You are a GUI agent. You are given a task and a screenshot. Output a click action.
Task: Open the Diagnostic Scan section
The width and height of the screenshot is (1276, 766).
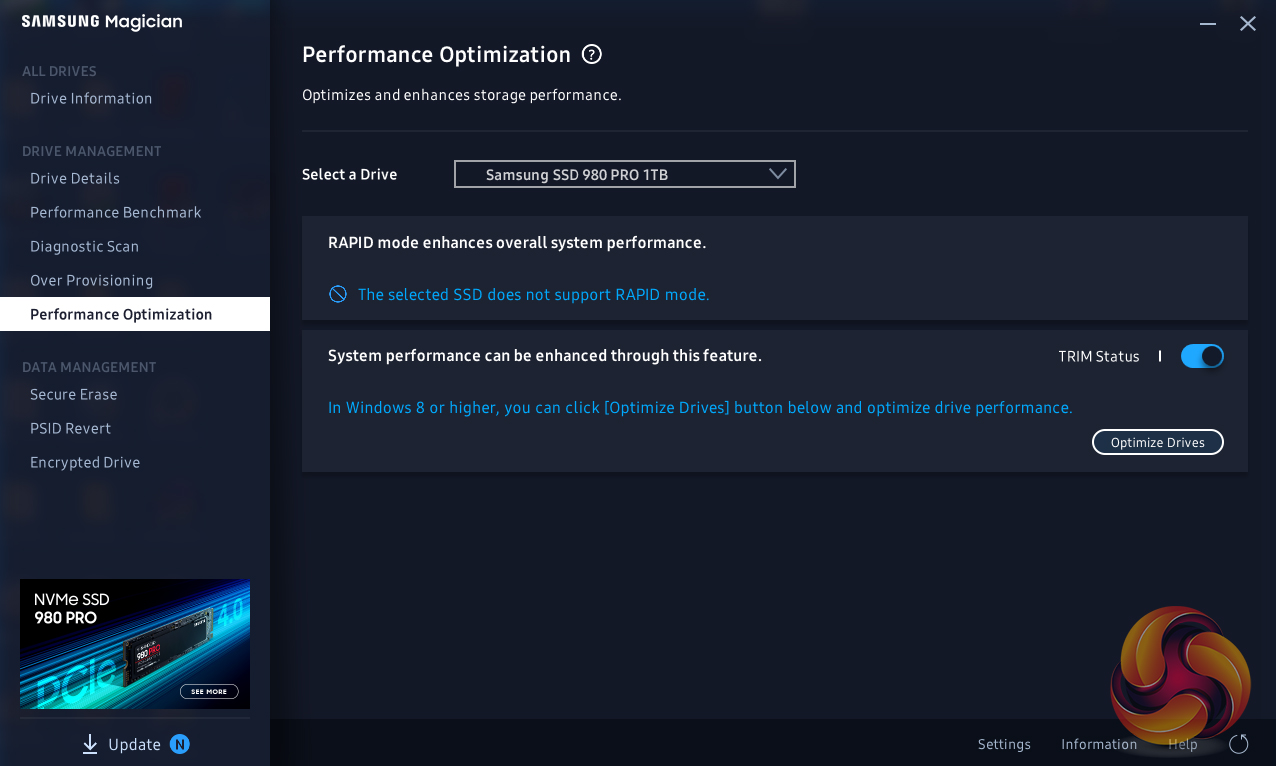coord(85,246)
